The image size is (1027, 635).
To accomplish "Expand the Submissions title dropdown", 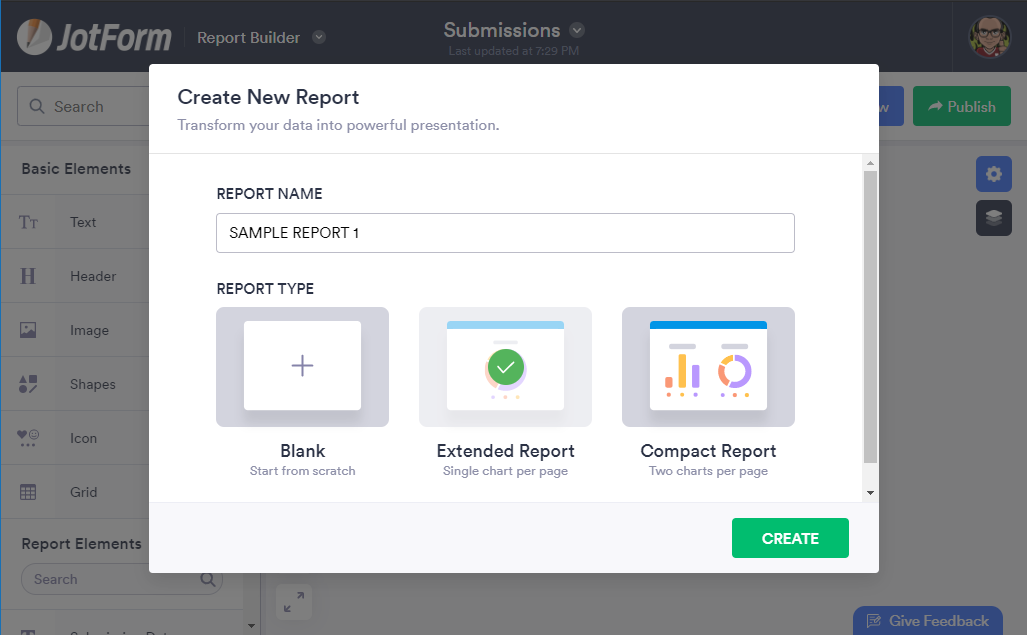I will pyautogui.click(x=577, y=30).
